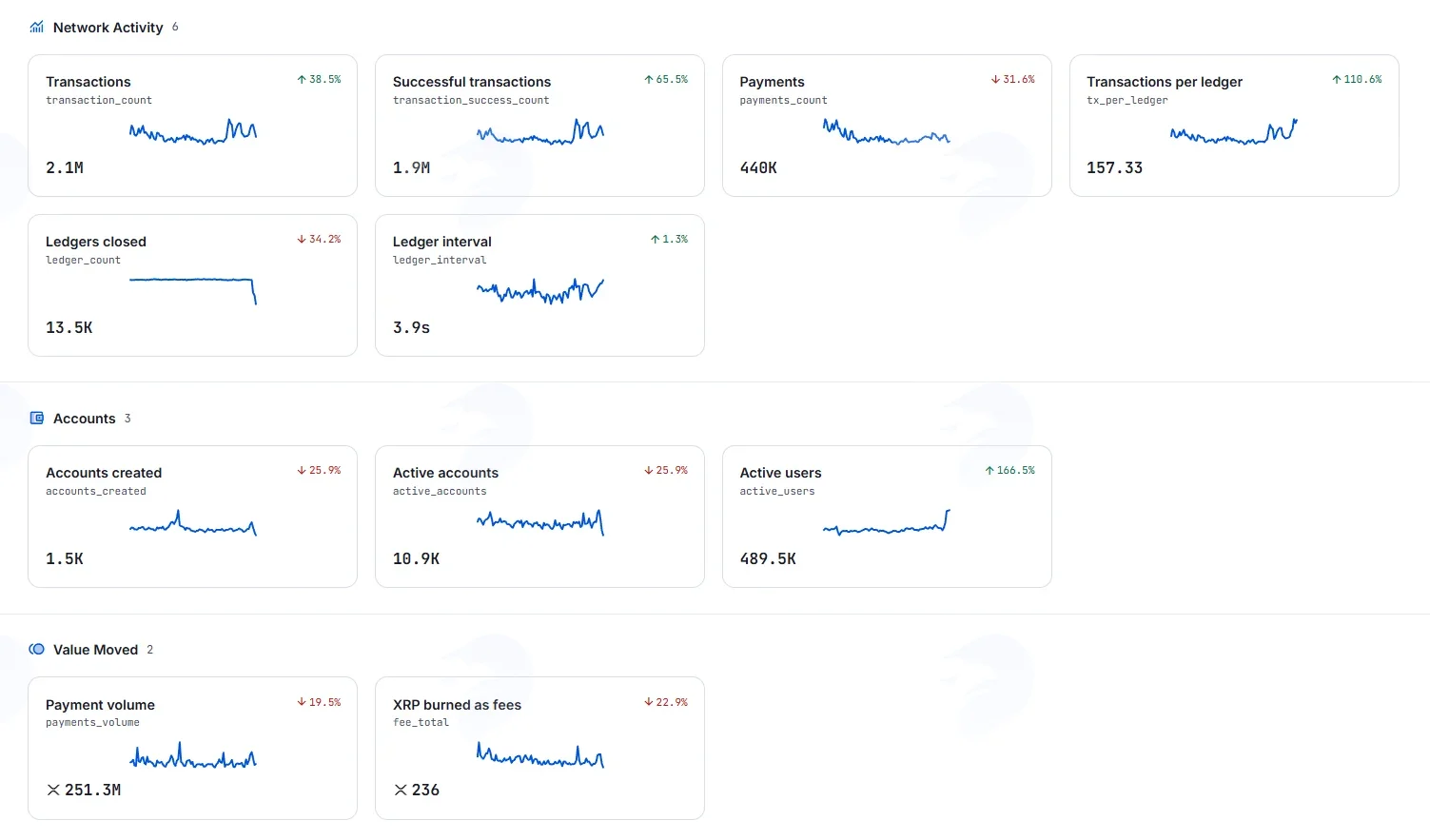Click the Network Activity chart icon
1430x840 pixels.
pos(37,28)
